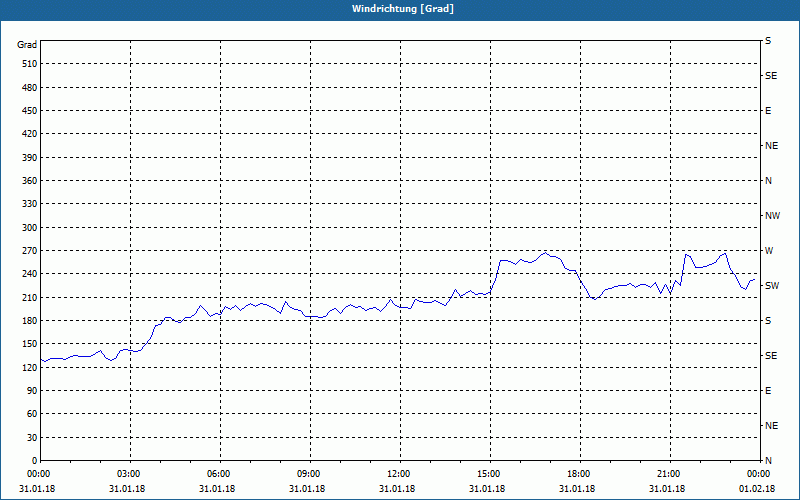Select the 150 y-axis value
This screenshot has height=500, width=800.
29,343
